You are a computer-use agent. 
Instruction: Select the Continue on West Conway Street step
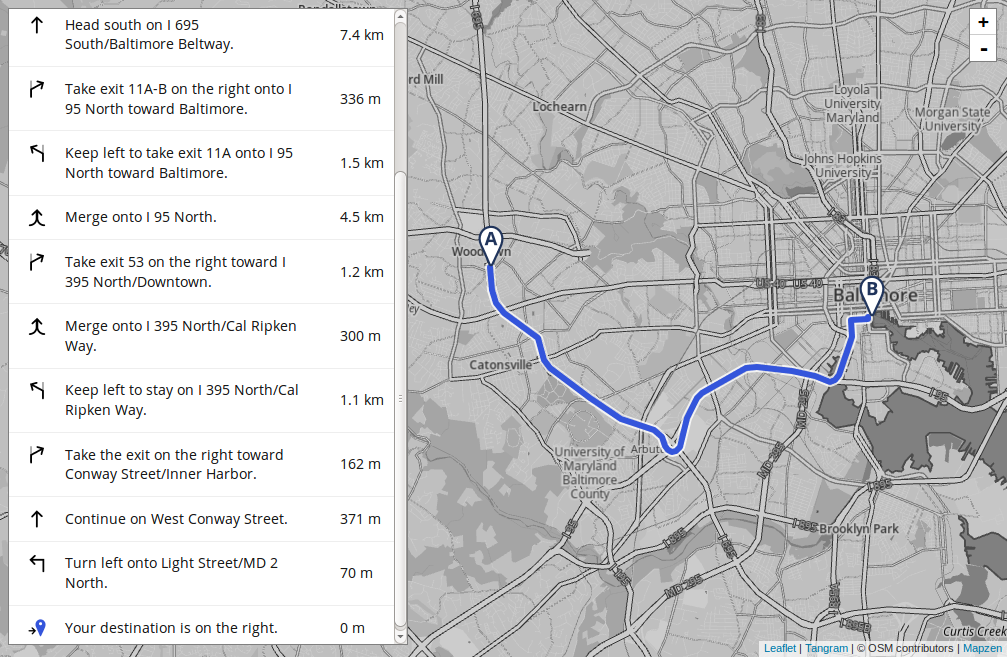201,519
